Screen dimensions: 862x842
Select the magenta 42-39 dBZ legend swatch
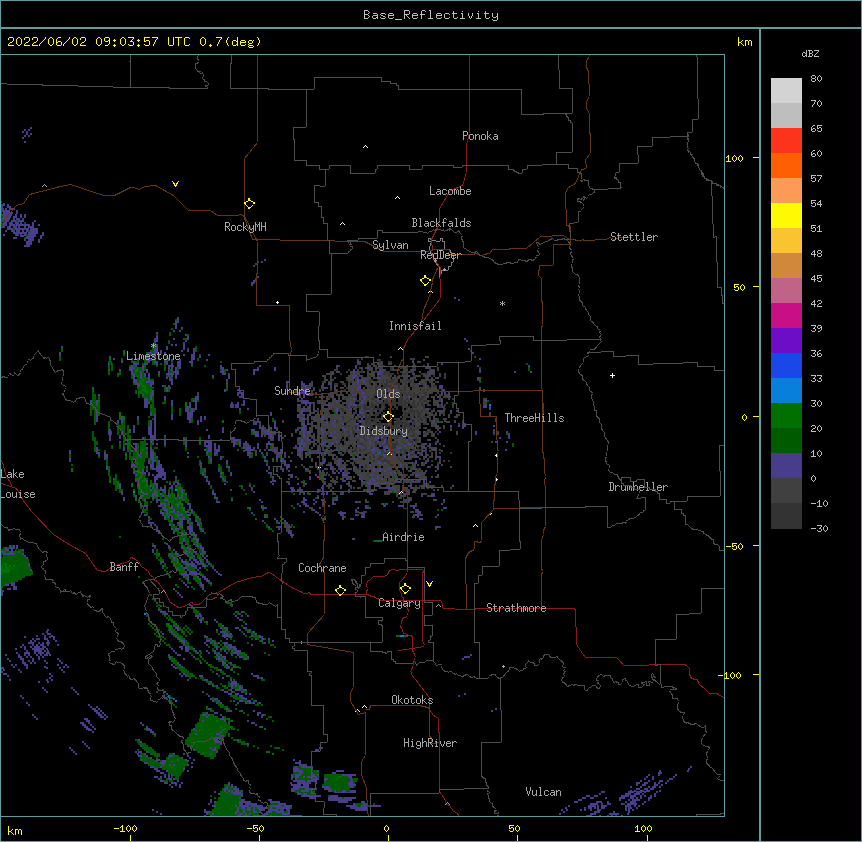tap(786, 315)
